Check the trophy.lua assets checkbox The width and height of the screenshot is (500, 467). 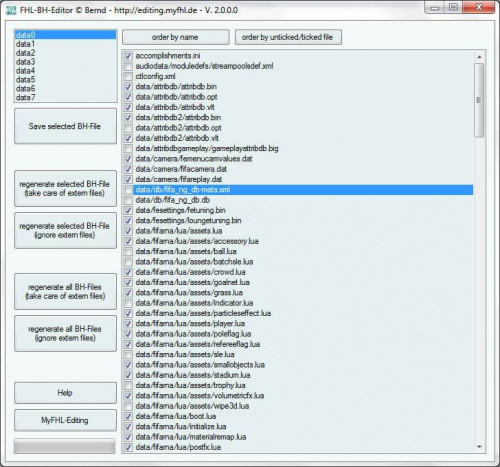pyautogui.click(x=128, y=386)
